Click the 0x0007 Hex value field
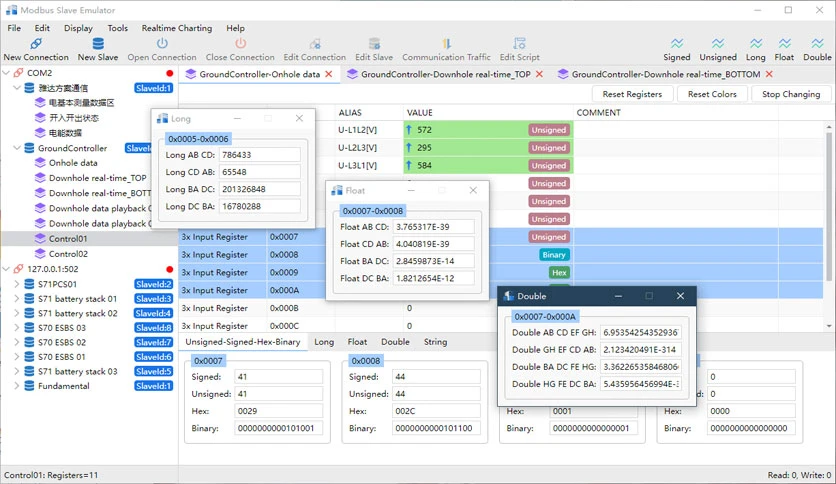Viewport: 836px width, 484px height. (278, 411)
